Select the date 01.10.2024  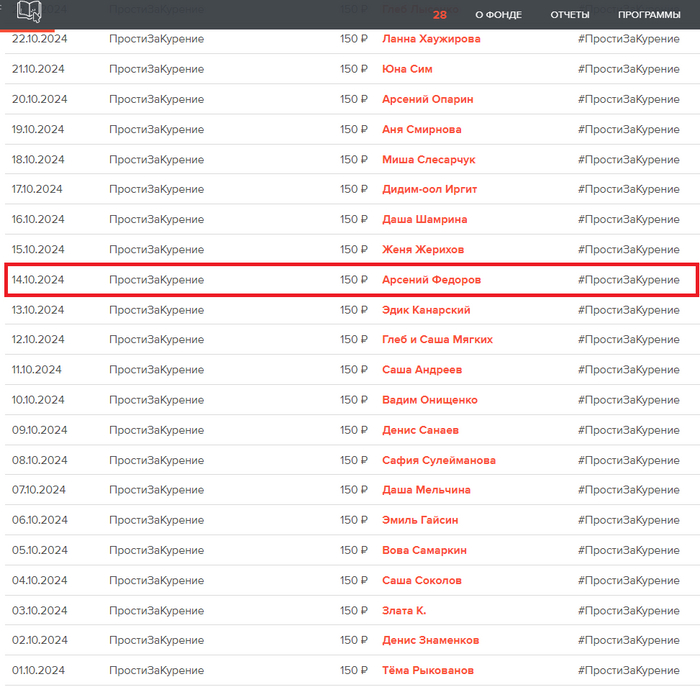click(38, 670)
